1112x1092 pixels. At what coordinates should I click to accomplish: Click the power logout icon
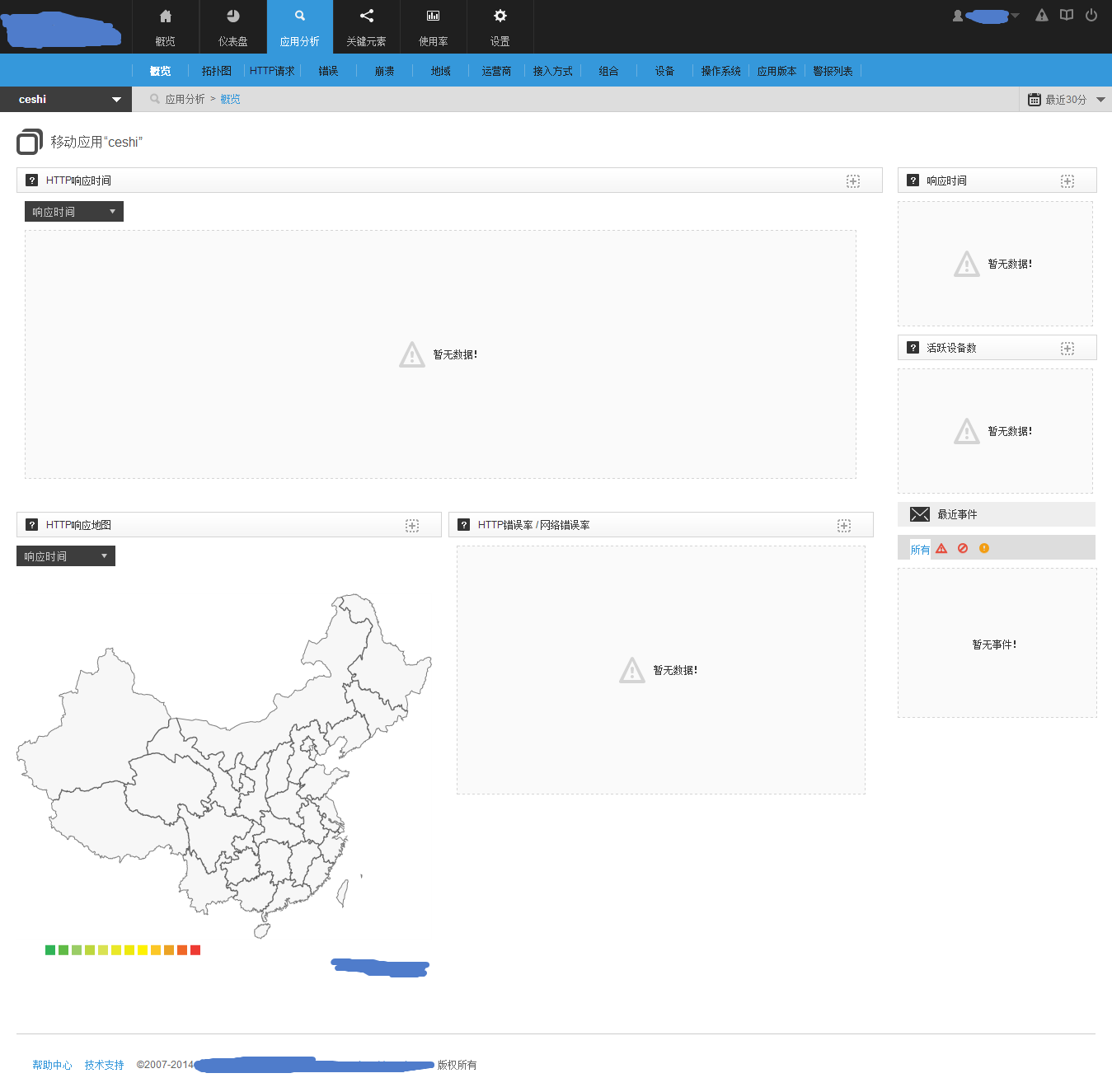point(1091,16)
